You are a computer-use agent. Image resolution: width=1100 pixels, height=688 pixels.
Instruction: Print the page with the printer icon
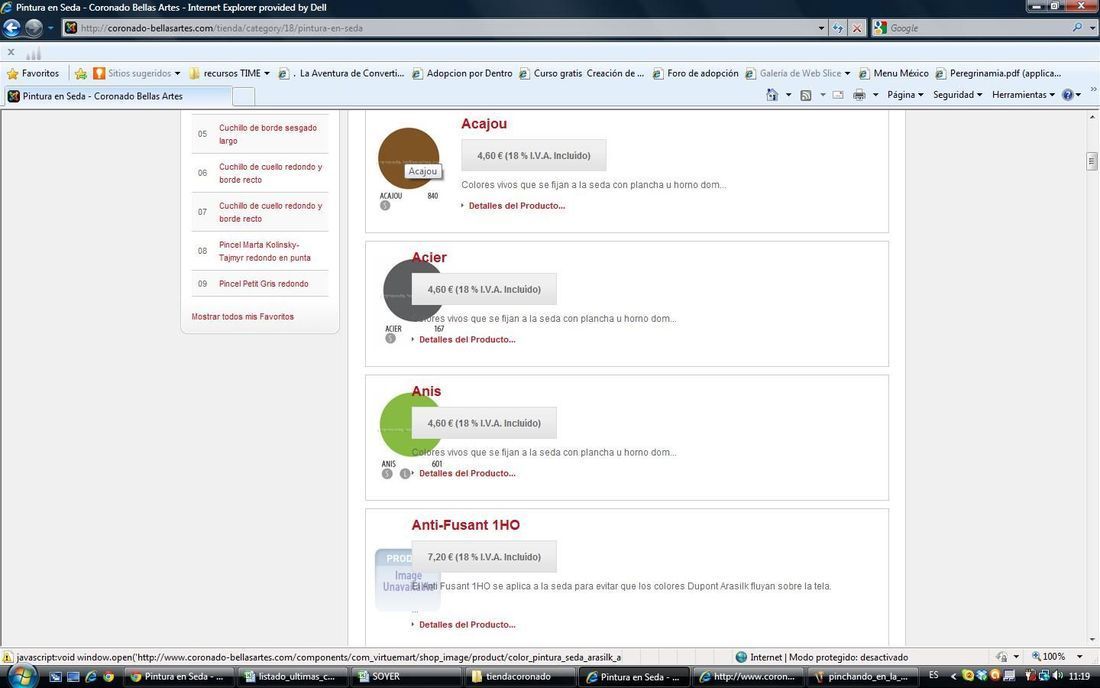(x=859, y=95)
